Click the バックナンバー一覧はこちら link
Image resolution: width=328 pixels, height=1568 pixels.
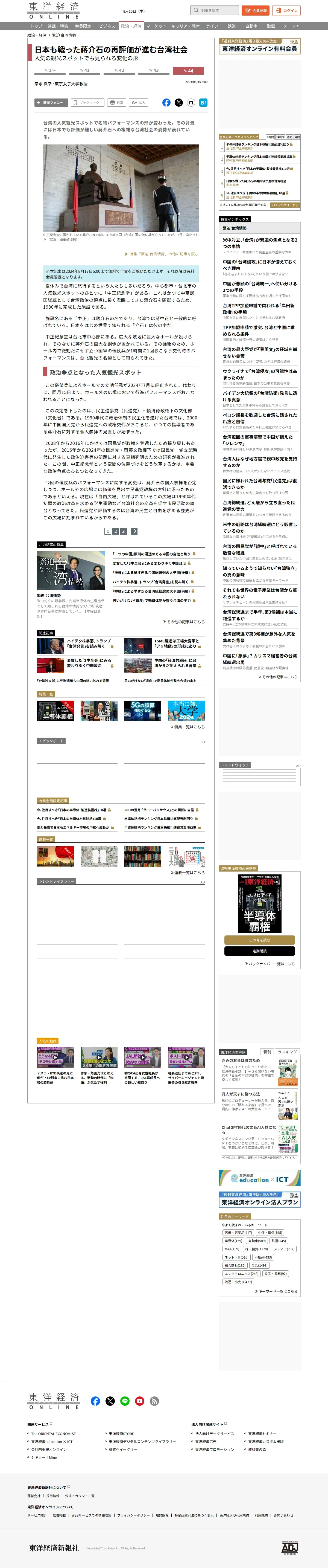coord(270,964)
